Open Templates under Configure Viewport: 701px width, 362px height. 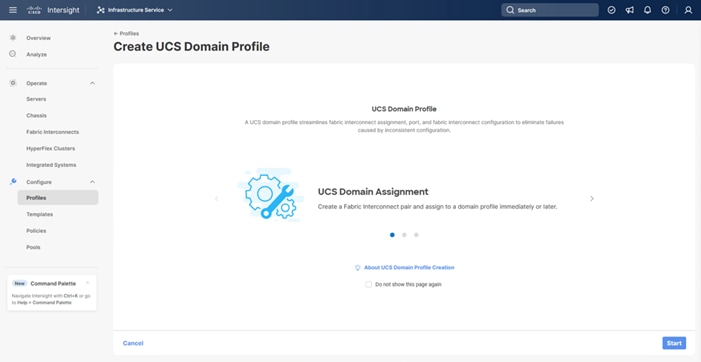pyautogui.click(x=39, y=215)
